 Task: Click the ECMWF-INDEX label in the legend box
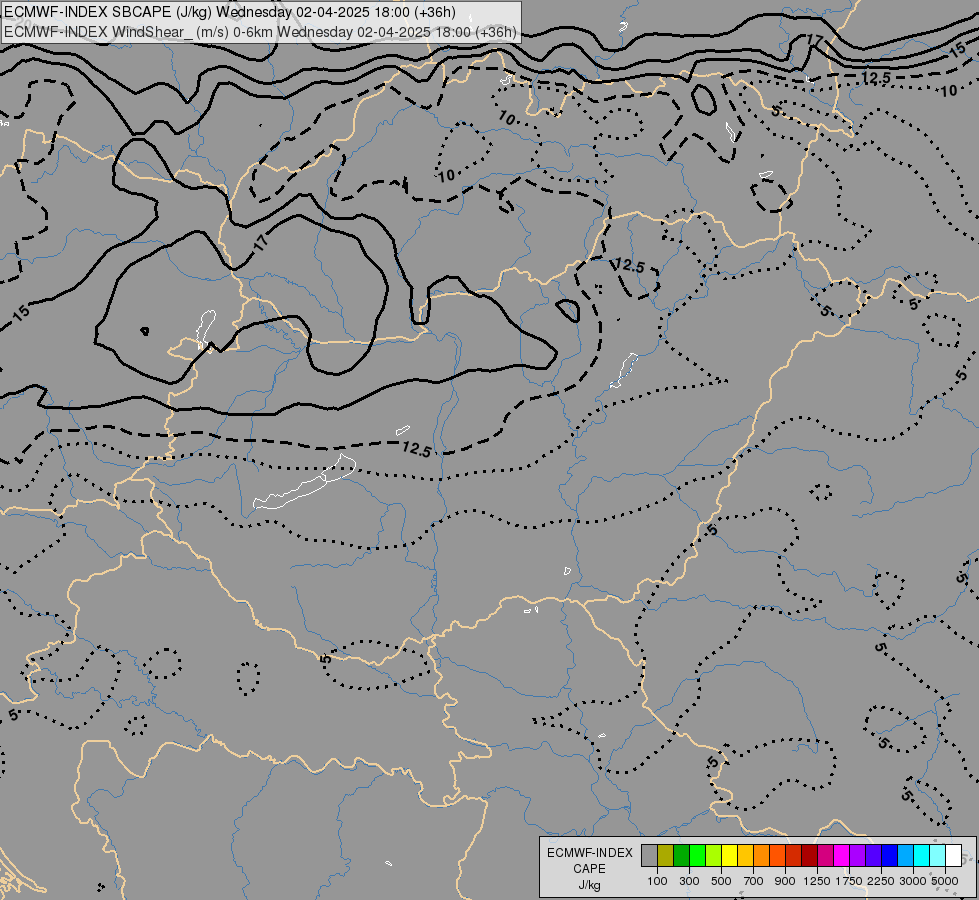590,853
